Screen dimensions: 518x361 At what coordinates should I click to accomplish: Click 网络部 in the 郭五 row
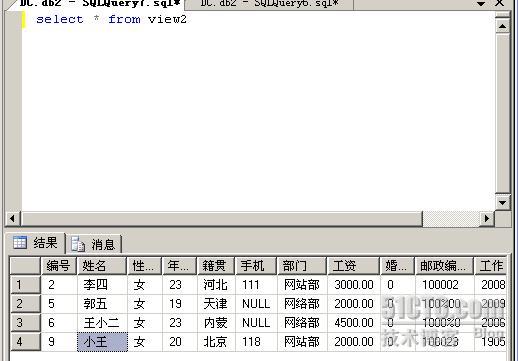tap(302, 304)
